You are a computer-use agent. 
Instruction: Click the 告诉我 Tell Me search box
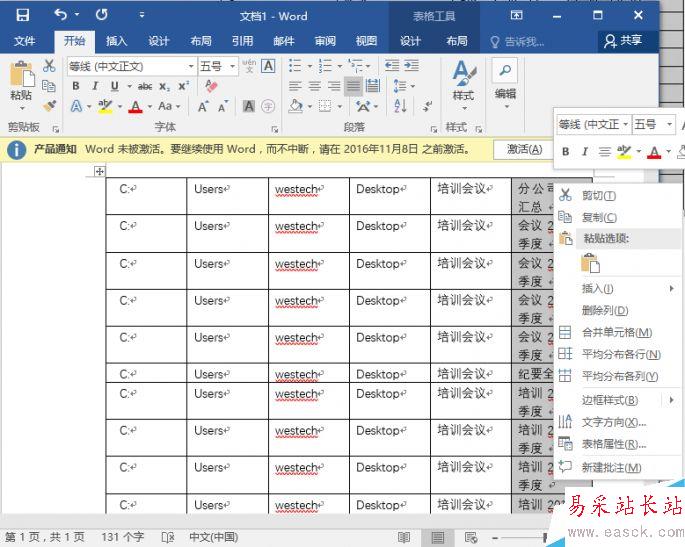pyautogui.click(x=518, y=42)
